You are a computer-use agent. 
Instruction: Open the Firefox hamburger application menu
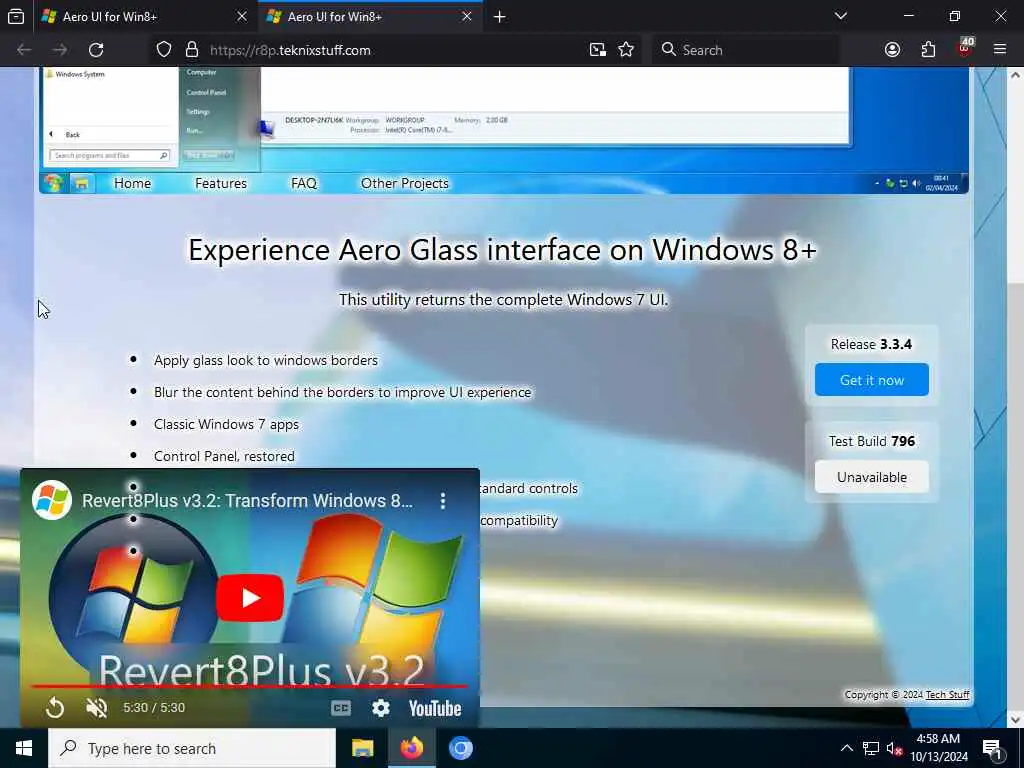(1000, 49)
